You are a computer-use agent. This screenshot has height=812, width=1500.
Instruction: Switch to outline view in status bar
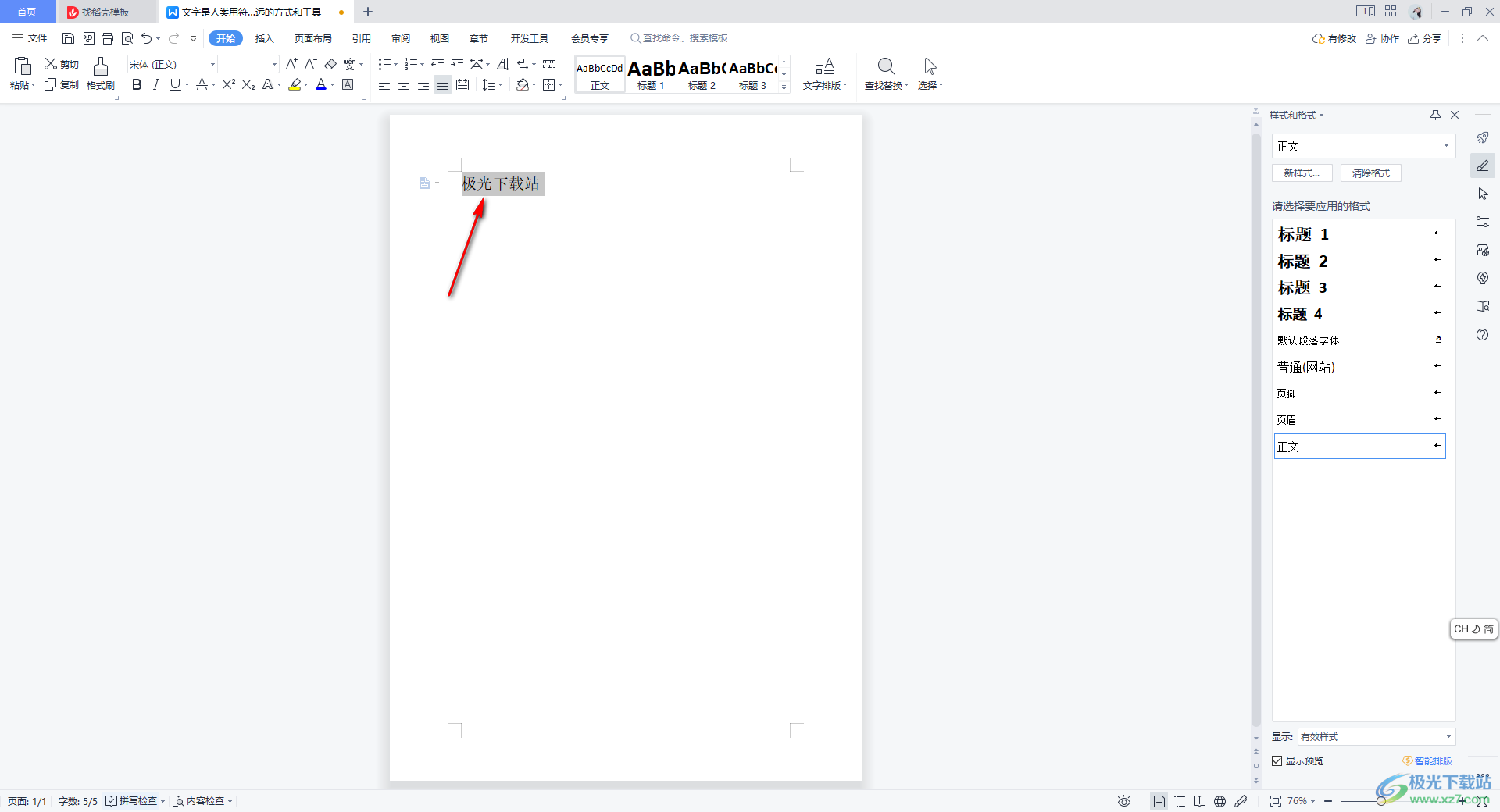point(1180,801)
